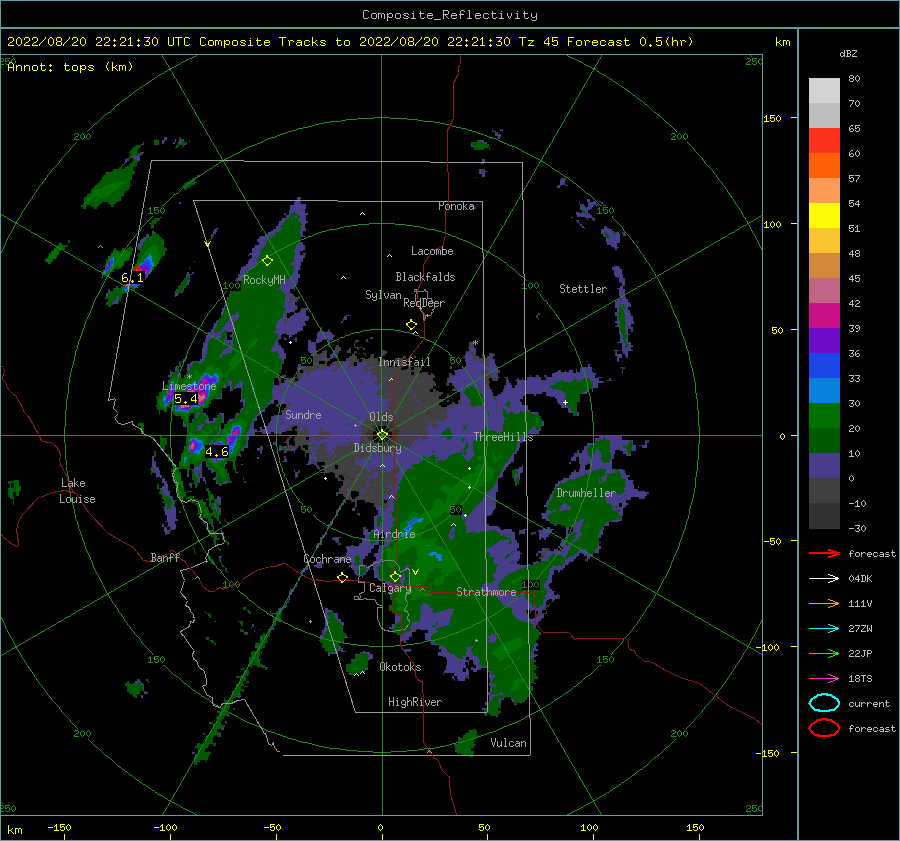
Task: Click the red 60-65 dBZ color swatch
Action: pyautogui.click(x=824, y=141)
